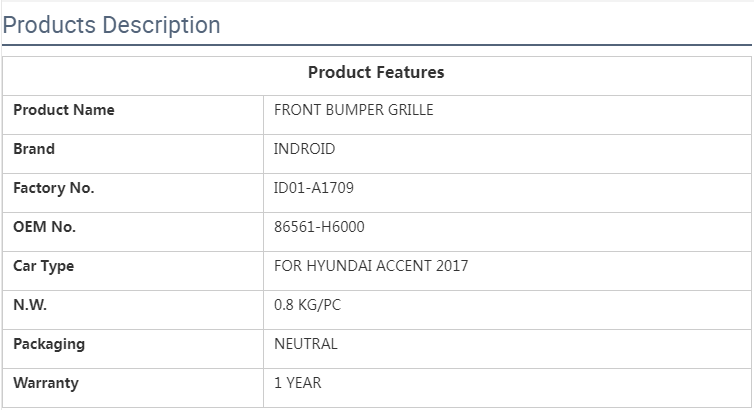Click the 0.8 KG/PC weight value
Viewport: 754px width, 410px height.
pyautogui.click(x=307, y=305)
